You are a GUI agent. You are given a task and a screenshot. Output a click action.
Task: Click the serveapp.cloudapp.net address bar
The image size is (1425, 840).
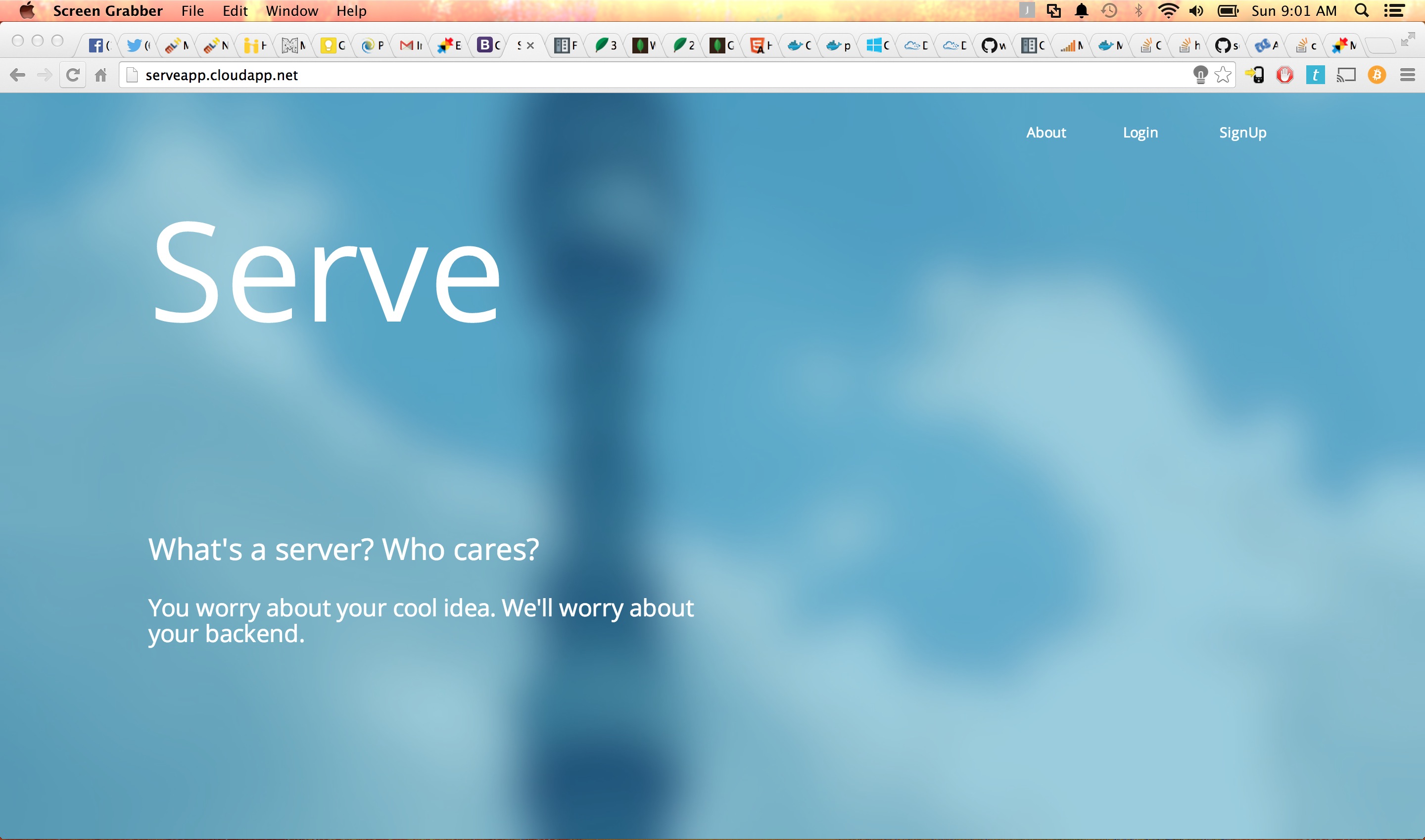[623, 75]
